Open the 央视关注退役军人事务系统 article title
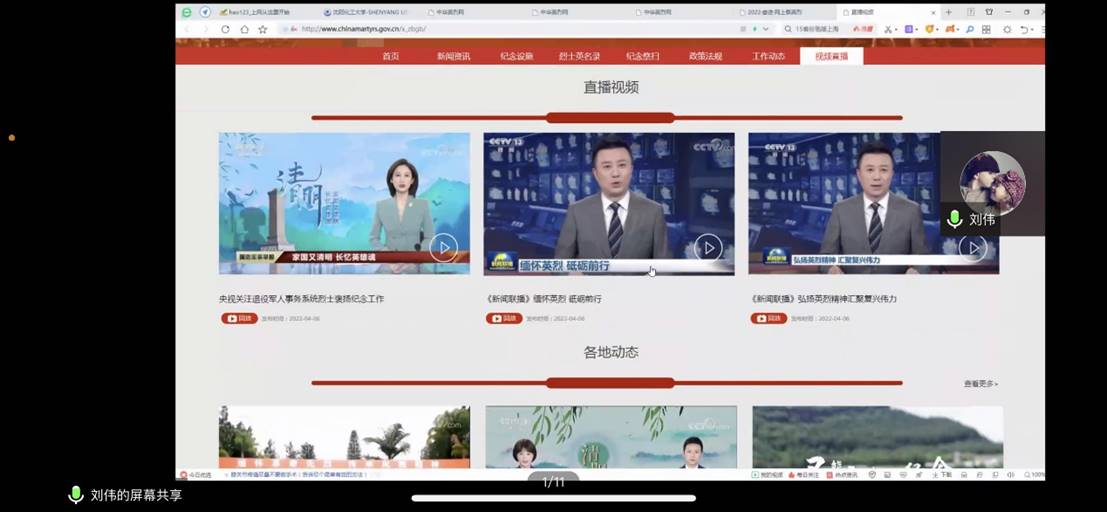This screenshot has height=512, width=1107. [301, 298]
